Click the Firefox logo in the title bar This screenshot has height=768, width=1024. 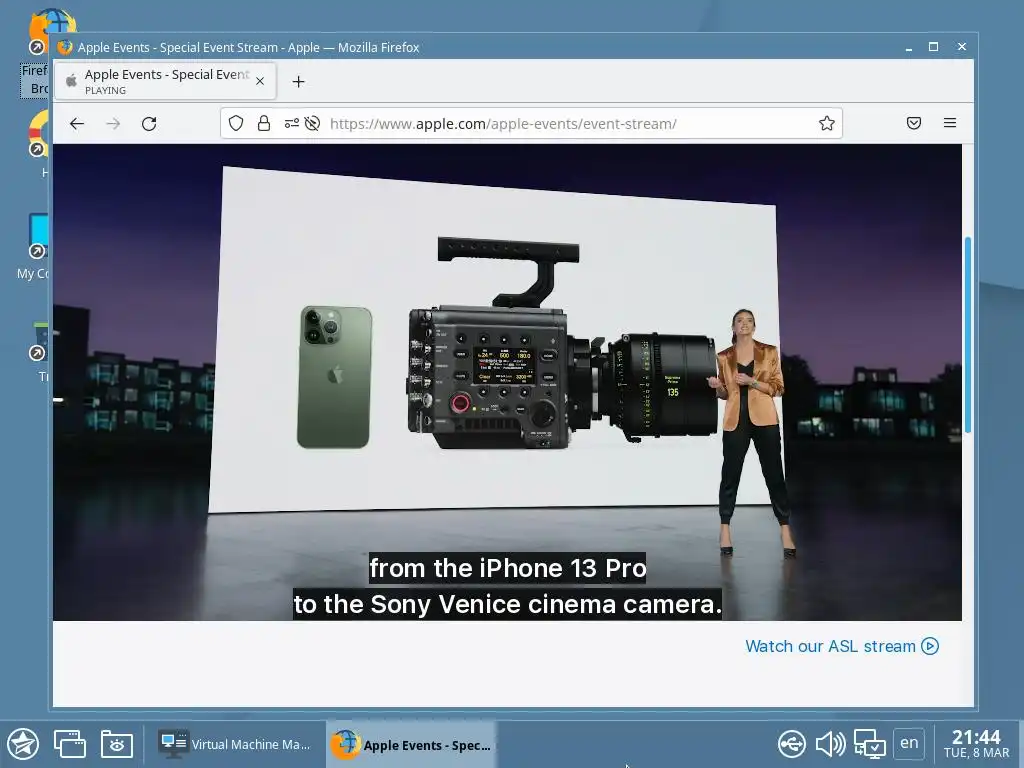click(65, 47)
